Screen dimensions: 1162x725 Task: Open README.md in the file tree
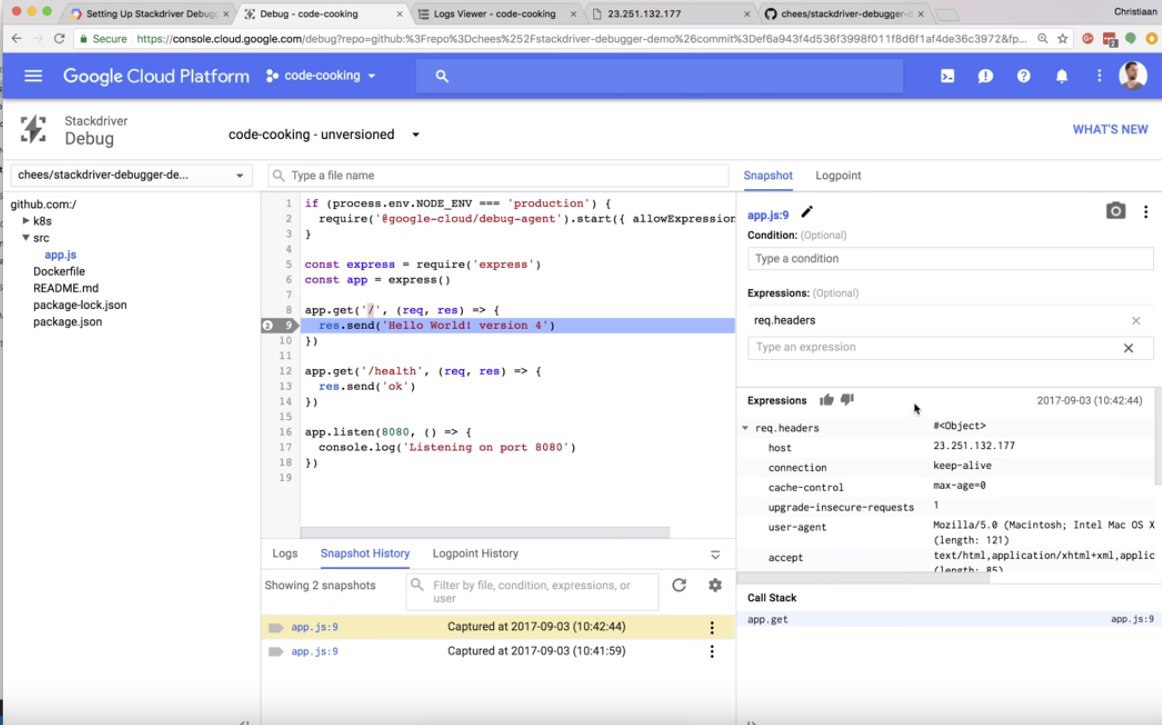(65, 288)
